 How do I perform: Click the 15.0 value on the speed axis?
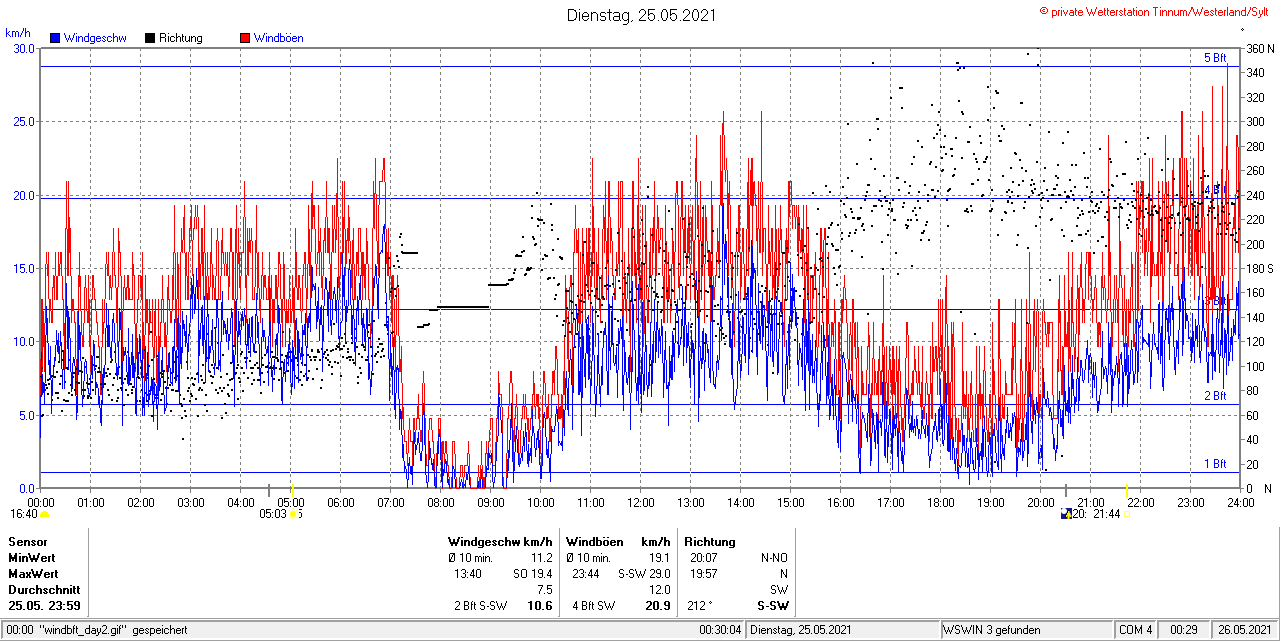(x=23, y=268)
